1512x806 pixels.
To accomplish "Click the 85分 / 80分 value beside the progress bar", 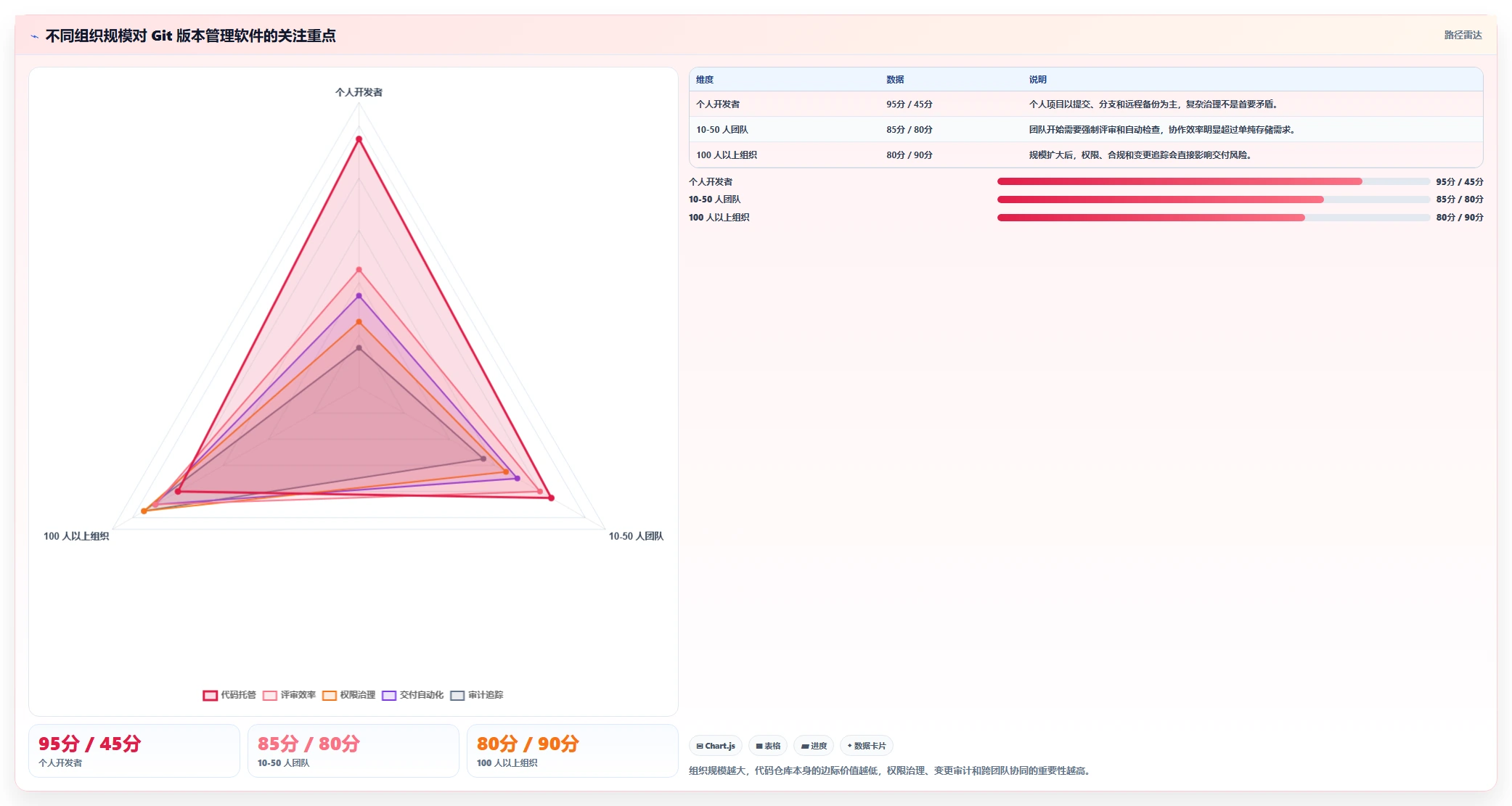I will pos(1459,200).
